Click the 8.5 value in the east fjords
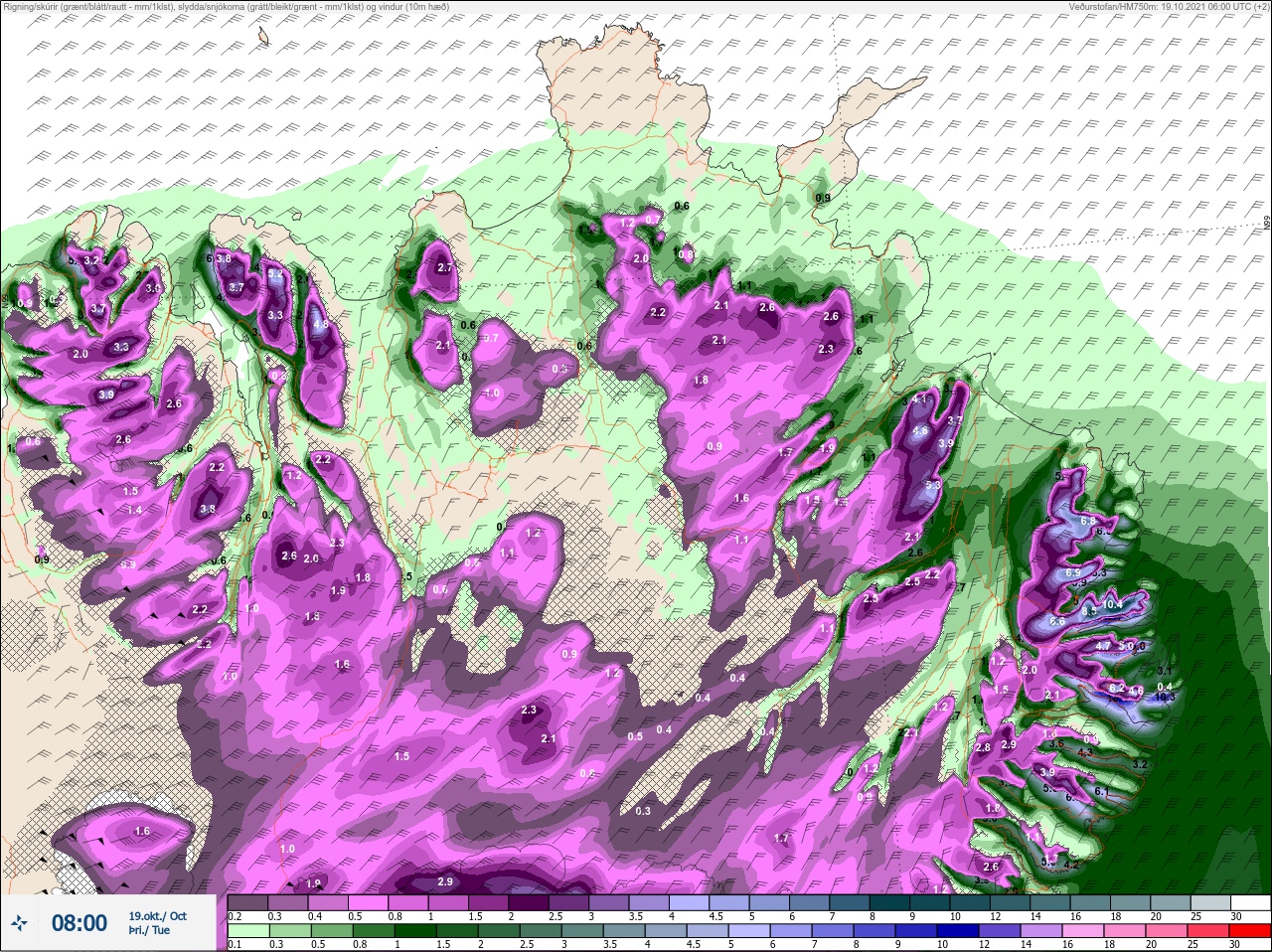Viewport: 1272px width, 952px height. (x=1089, y=611)
